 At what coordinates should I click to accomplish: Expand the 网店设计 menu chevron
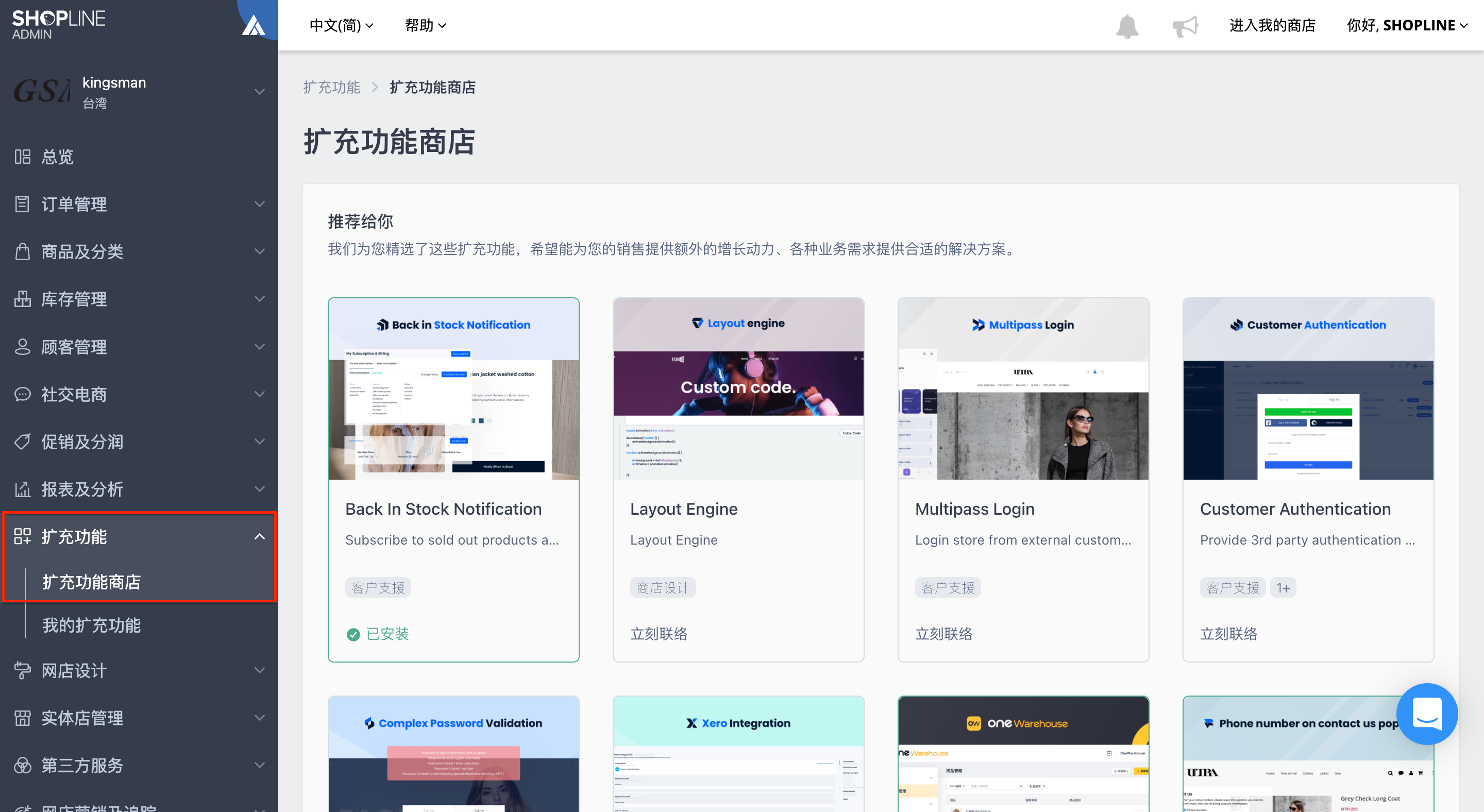coord(260,670)
